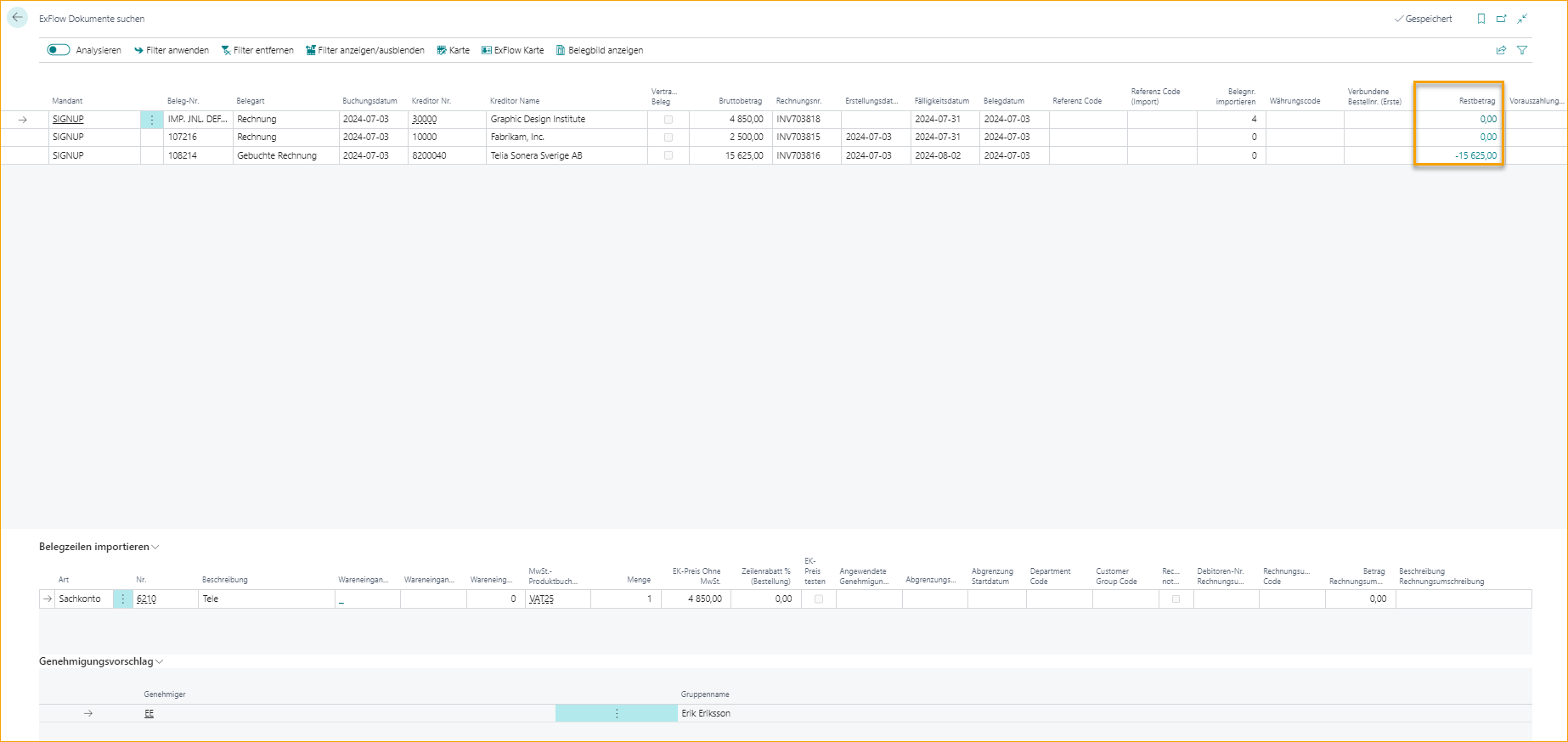Click the back arrow button
Viewport: 1568px width, 742px height.
[x=17, y=18]
